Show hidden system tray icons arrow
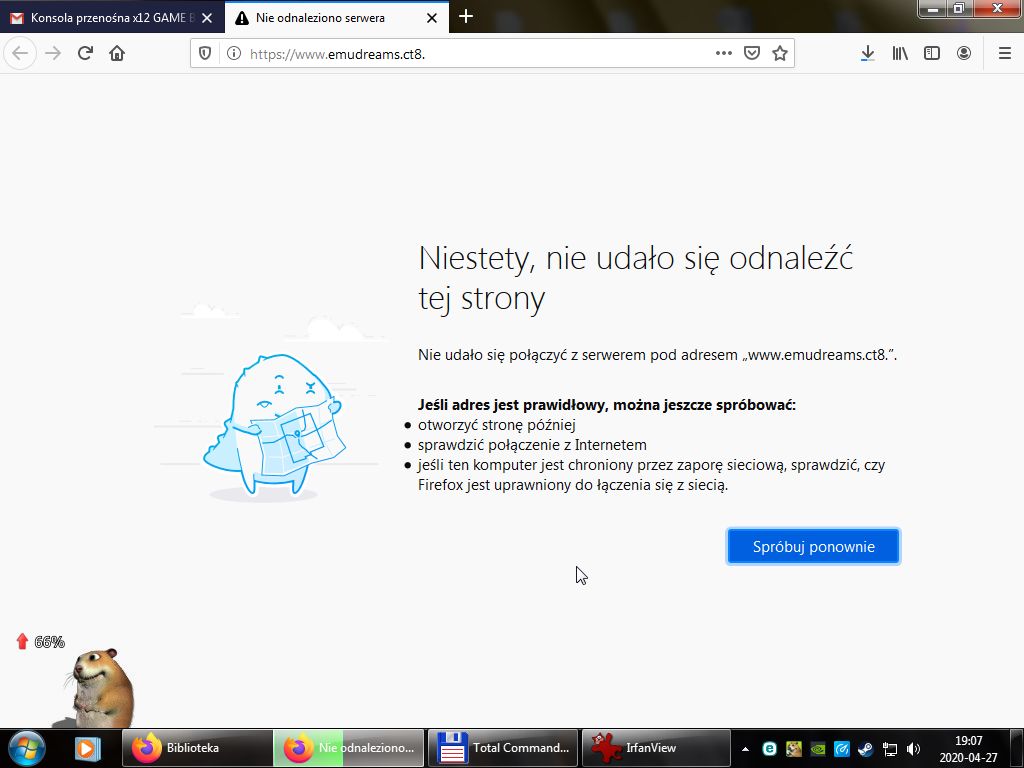This screenshot has width=1024, height=768. (745, 748)
